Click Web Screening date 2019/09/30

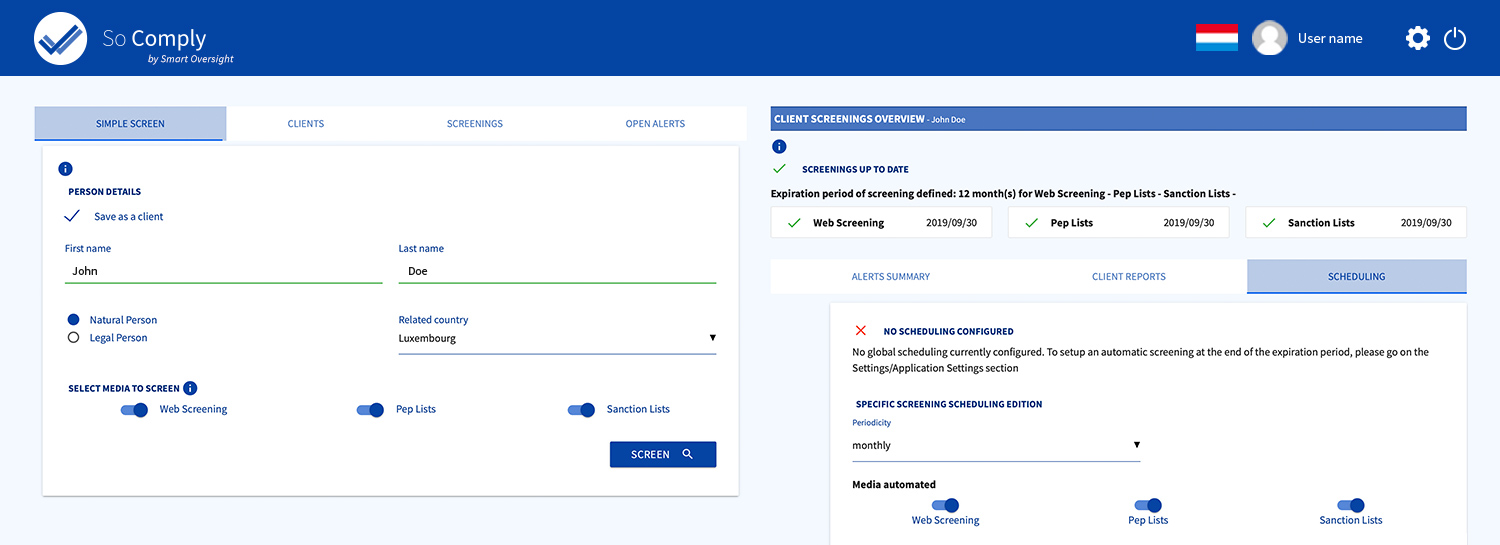coord(952,223)
